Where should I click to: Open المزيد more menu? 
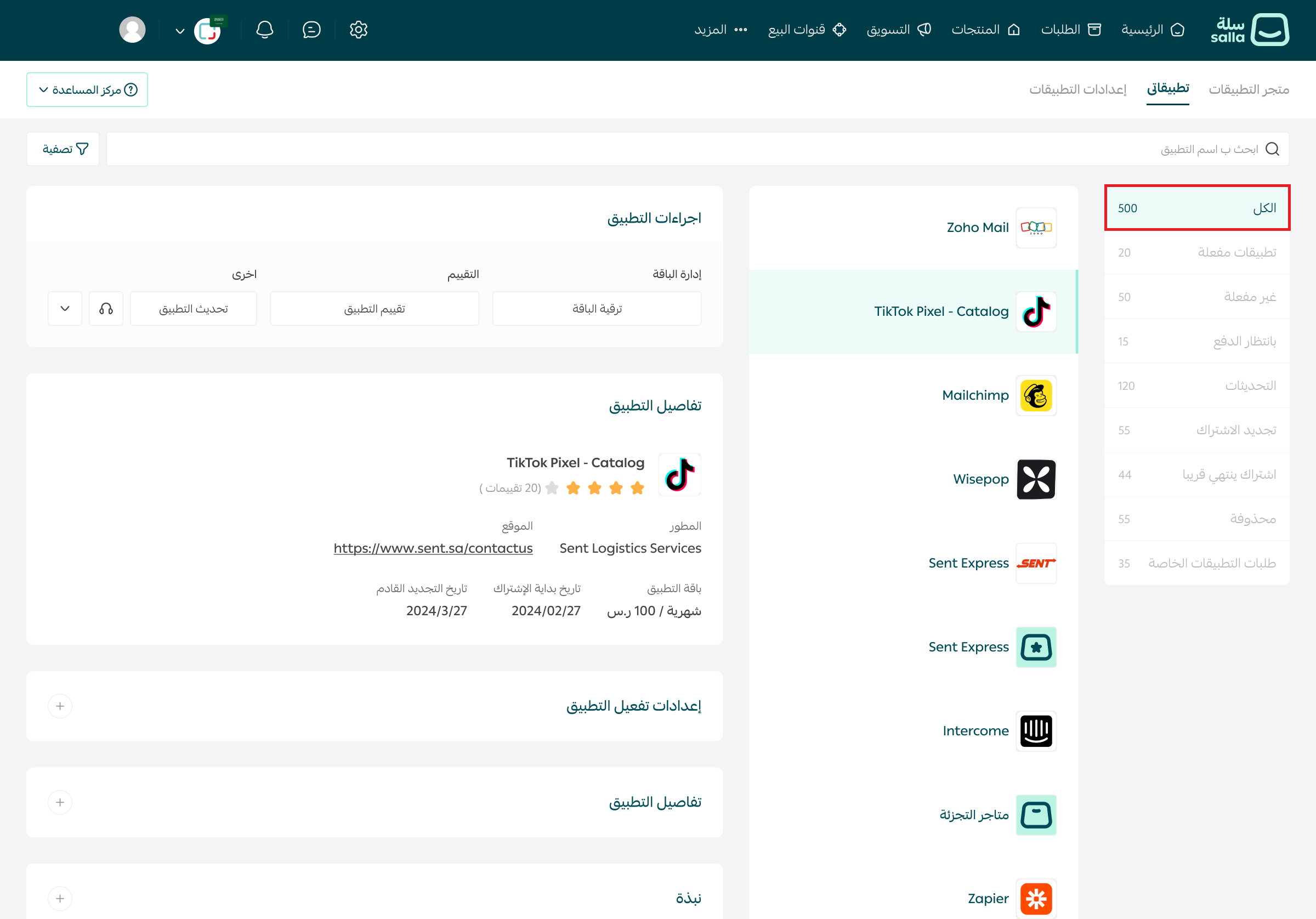click(721, 30)
